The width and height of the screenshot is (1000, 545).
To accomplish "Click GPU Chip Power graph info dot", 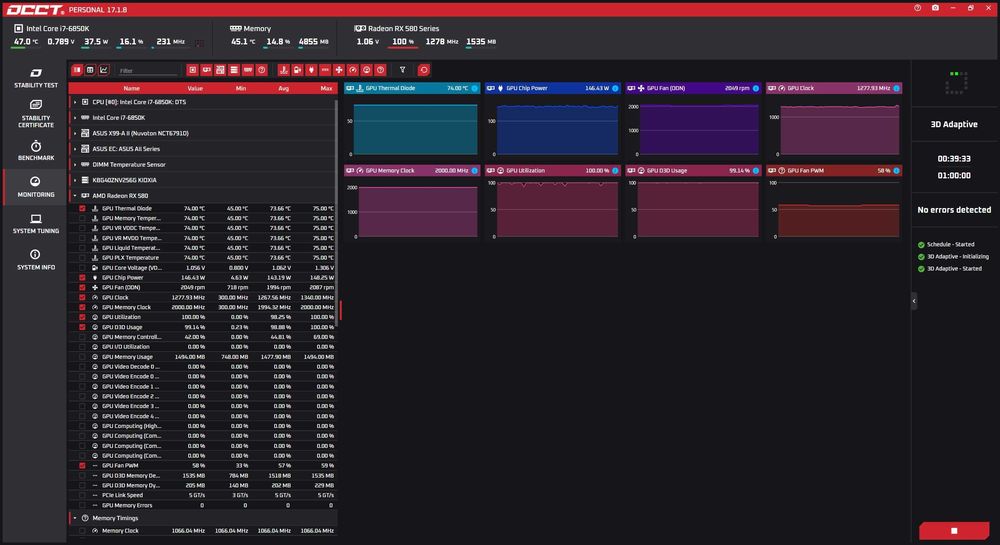I will 615,88.
